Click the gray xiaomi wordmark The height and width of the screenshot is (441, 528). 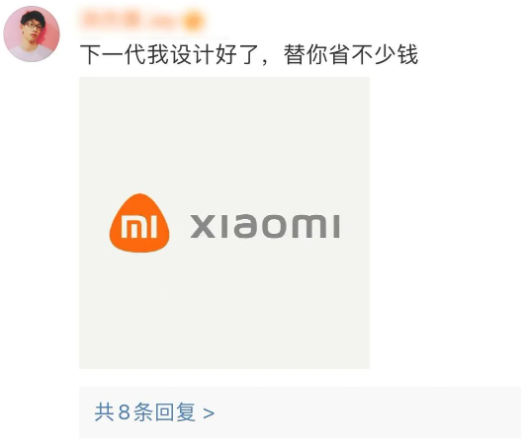[x=265, y=226]
